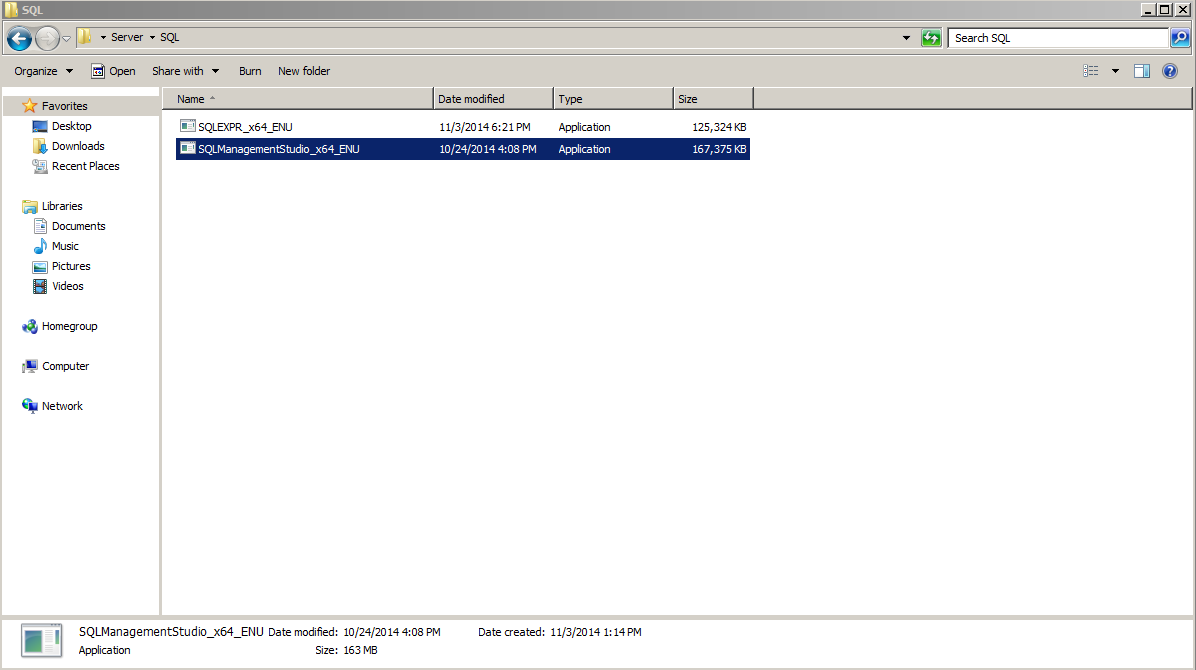Viewport: 1196px width, 670px height.
Task: Sort by the Type column header
Action: (x=613, y=98)
